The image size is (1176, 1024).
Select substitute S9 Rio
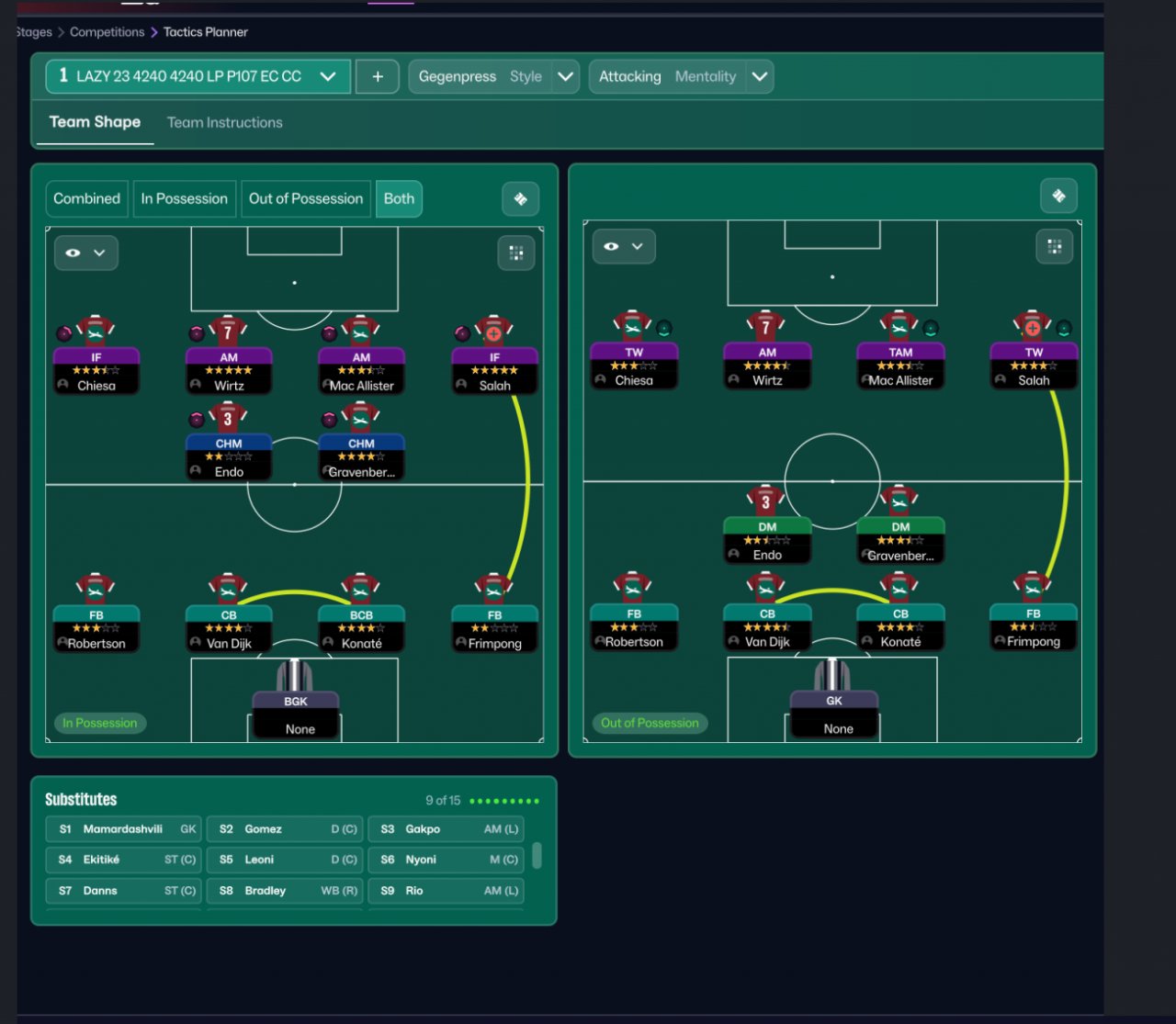(x=446, y=891)
